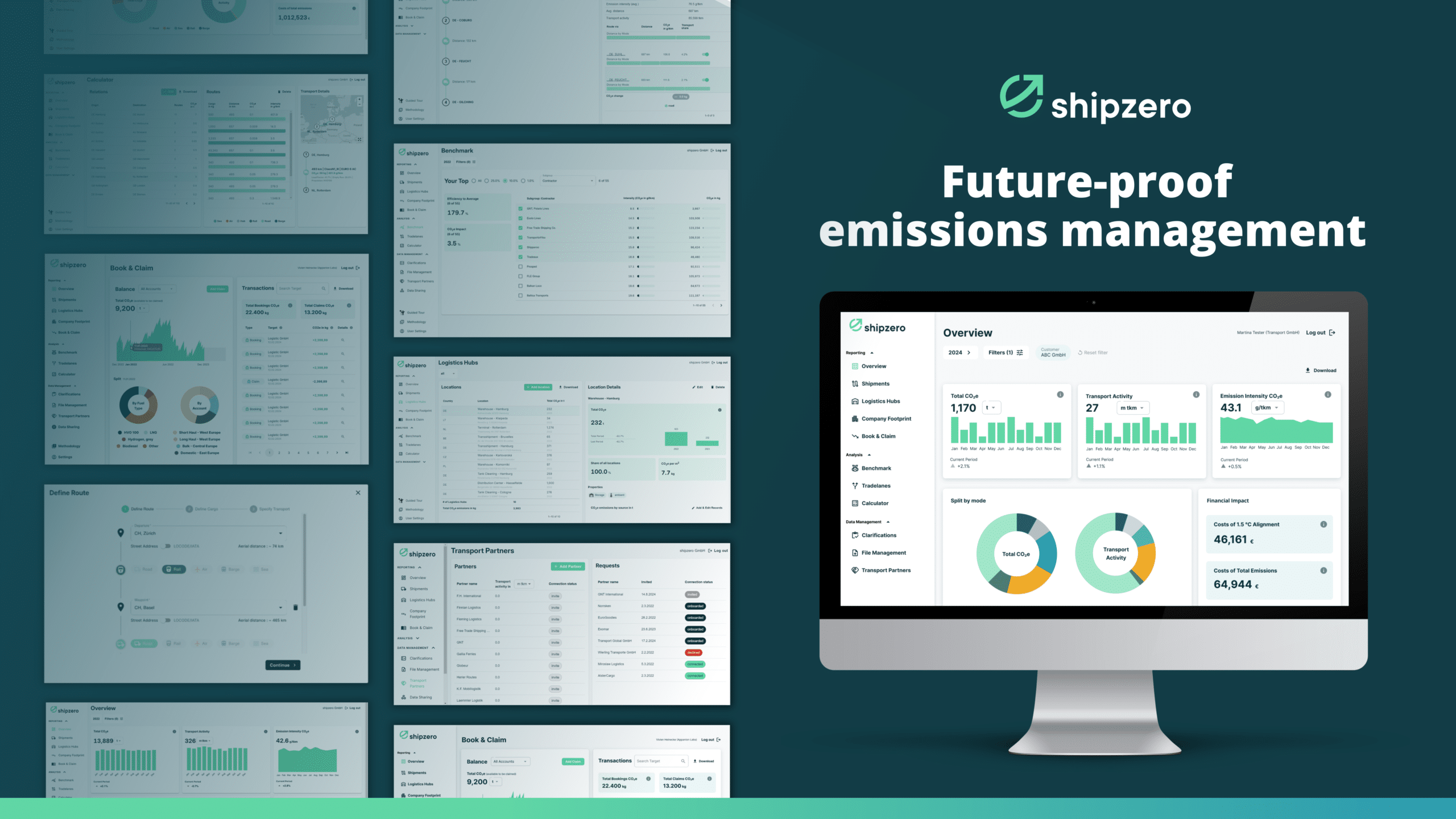This screenshot has height=819, width=1456.
Task: Click the Guided Tour icon in Benchmark window
Action: (402, 312)
